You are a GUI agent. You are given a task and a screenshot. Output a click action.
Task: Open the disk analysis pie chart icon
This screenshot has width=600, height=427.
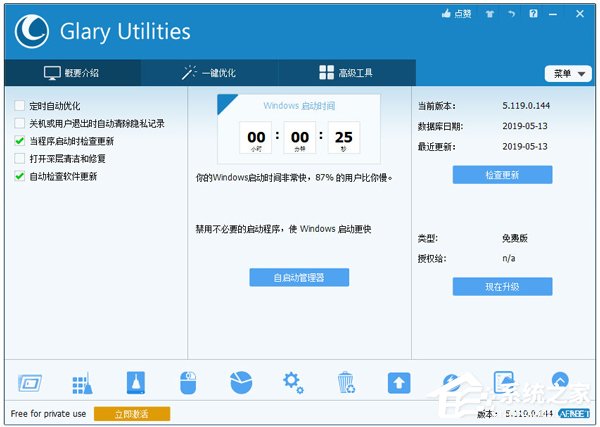[x=241, y=383]
